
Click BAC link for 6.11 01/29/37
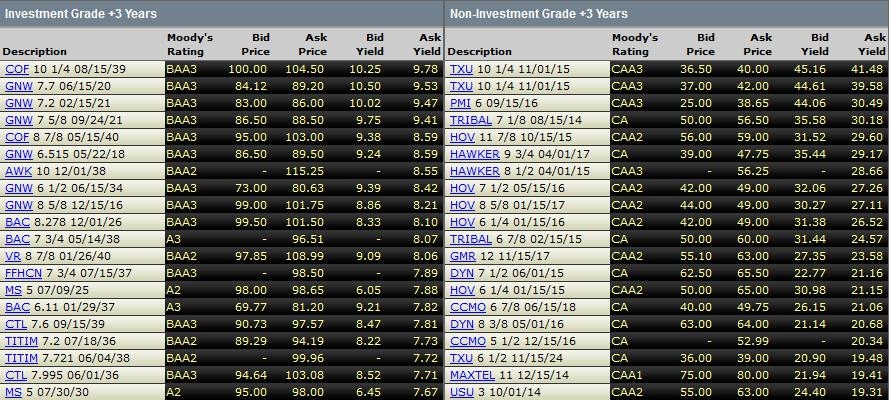pyautogui.click(x=17, y=308)
